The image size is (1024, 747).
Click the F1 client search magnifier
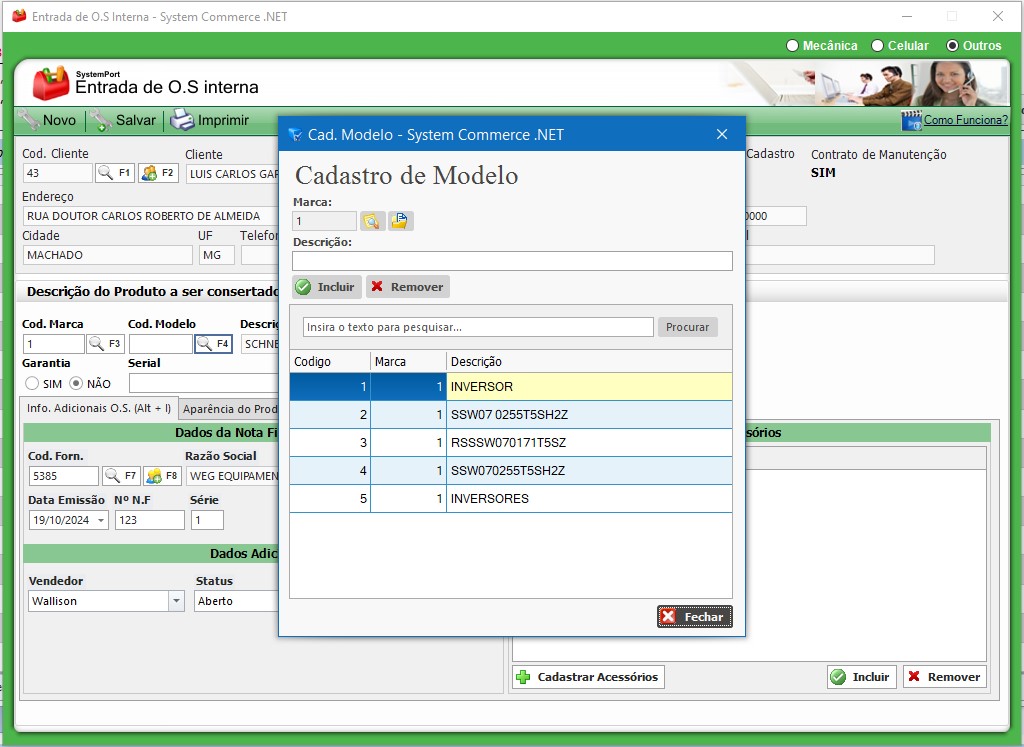(105, 173)
